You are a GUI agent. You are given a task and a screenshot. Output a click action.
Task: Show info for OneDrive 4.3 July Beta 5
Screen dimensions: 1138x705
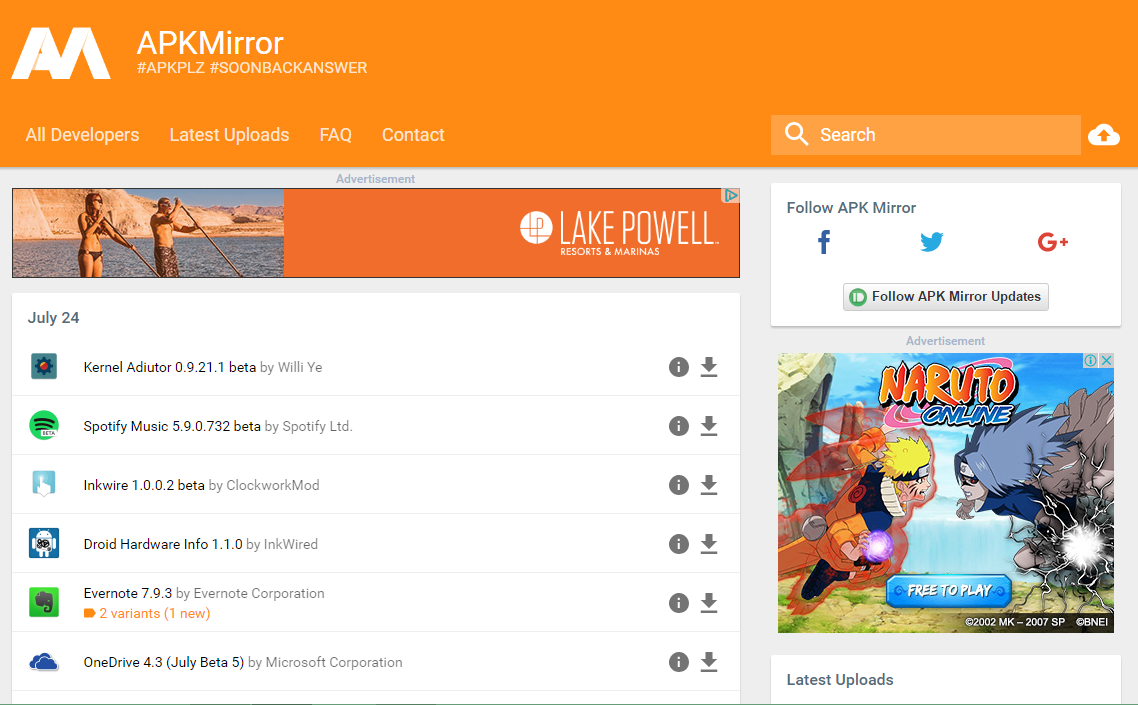tap(679, 662)
